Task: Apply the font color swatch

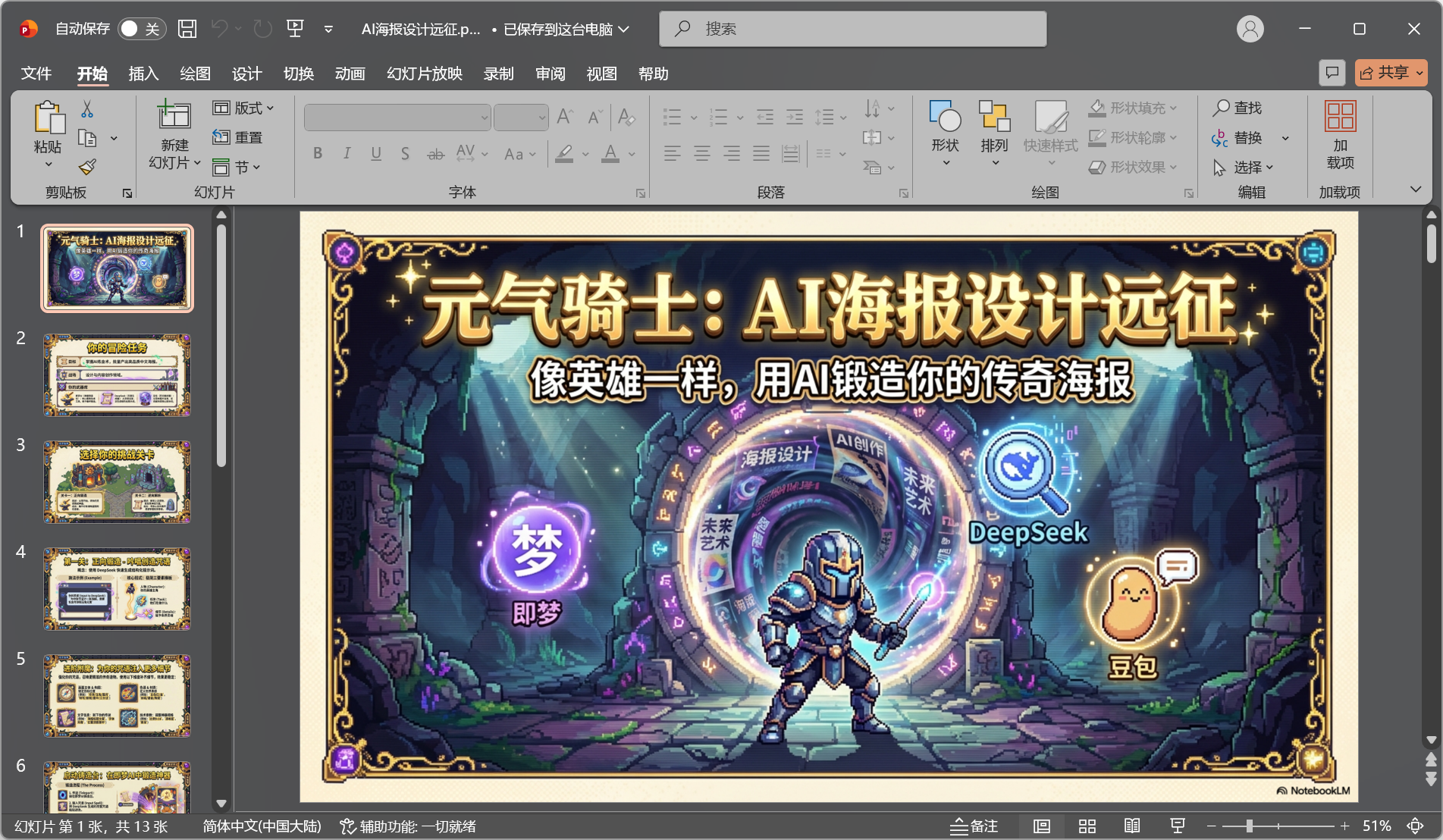Action: click(x=610, y=154)
